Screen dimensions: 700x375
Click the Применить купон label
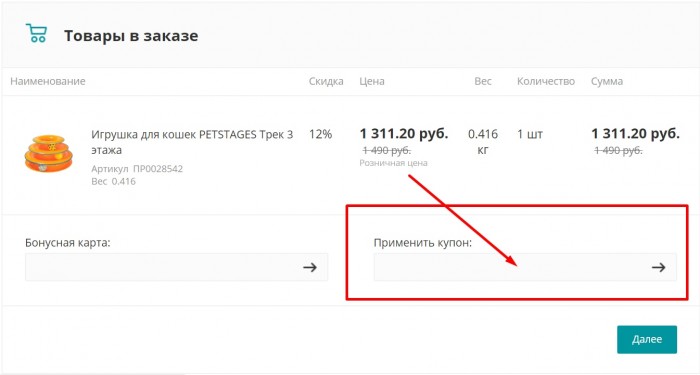pos(423,243)
